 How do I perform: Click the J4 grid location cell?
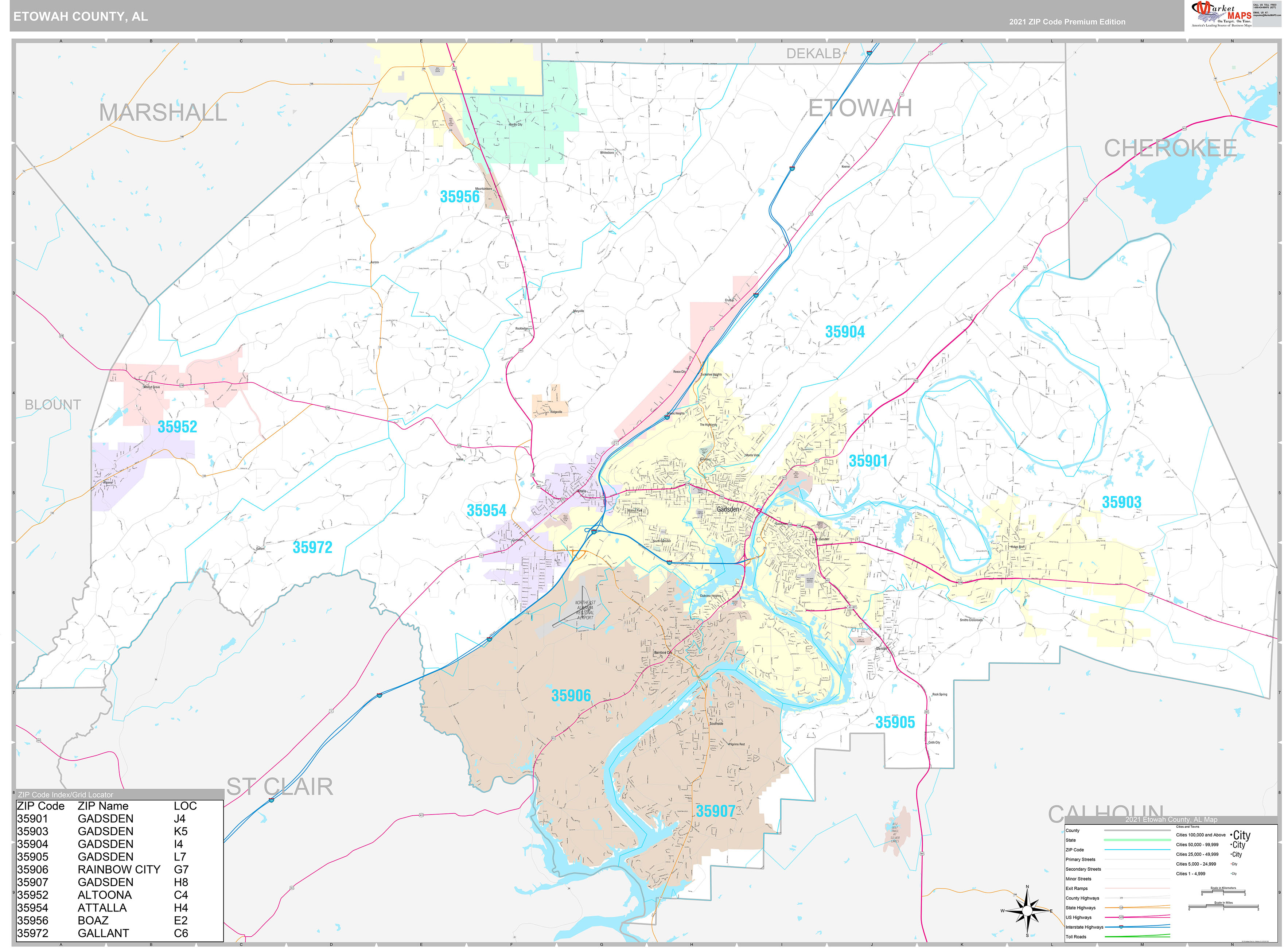click(x=180, y=818)
